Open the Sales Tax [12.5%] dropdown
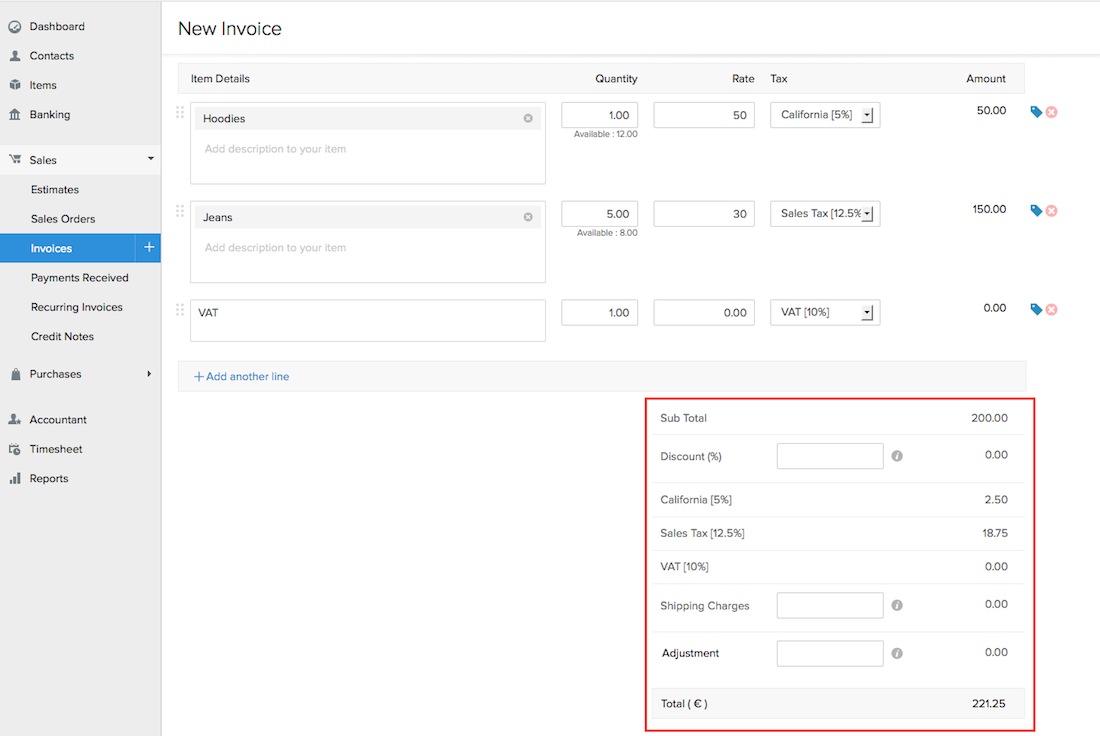This screenshot has width=1100, height=736. pyautogui.click(x=867, y=214)
